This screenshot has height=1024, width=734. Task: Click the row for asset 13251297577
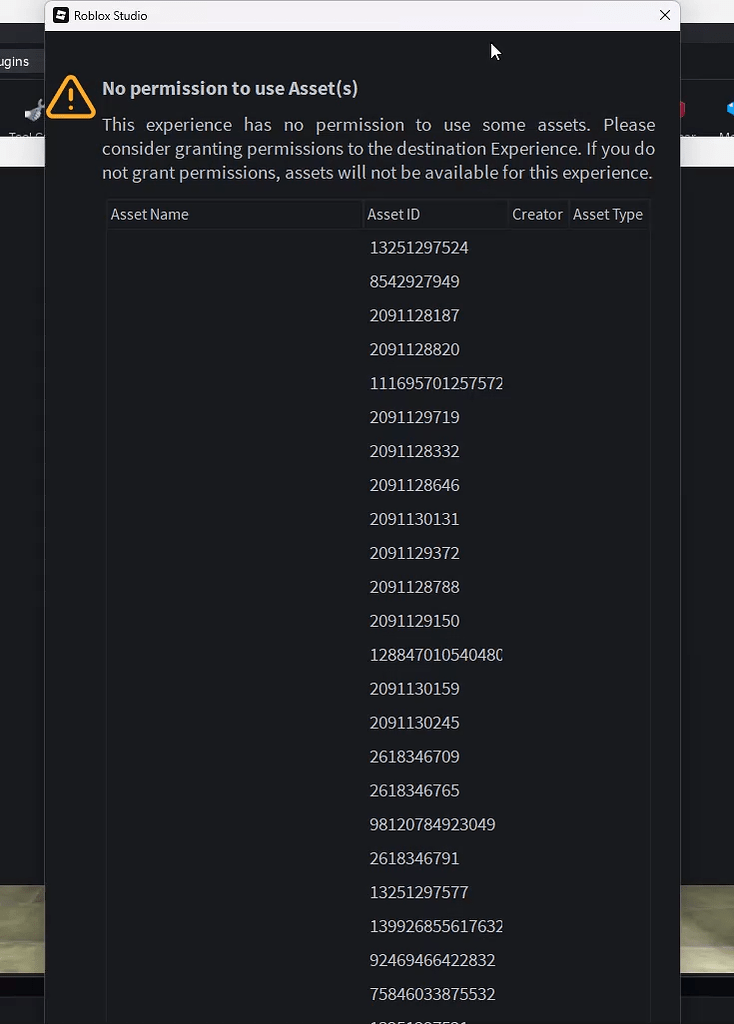pos(418,892)
